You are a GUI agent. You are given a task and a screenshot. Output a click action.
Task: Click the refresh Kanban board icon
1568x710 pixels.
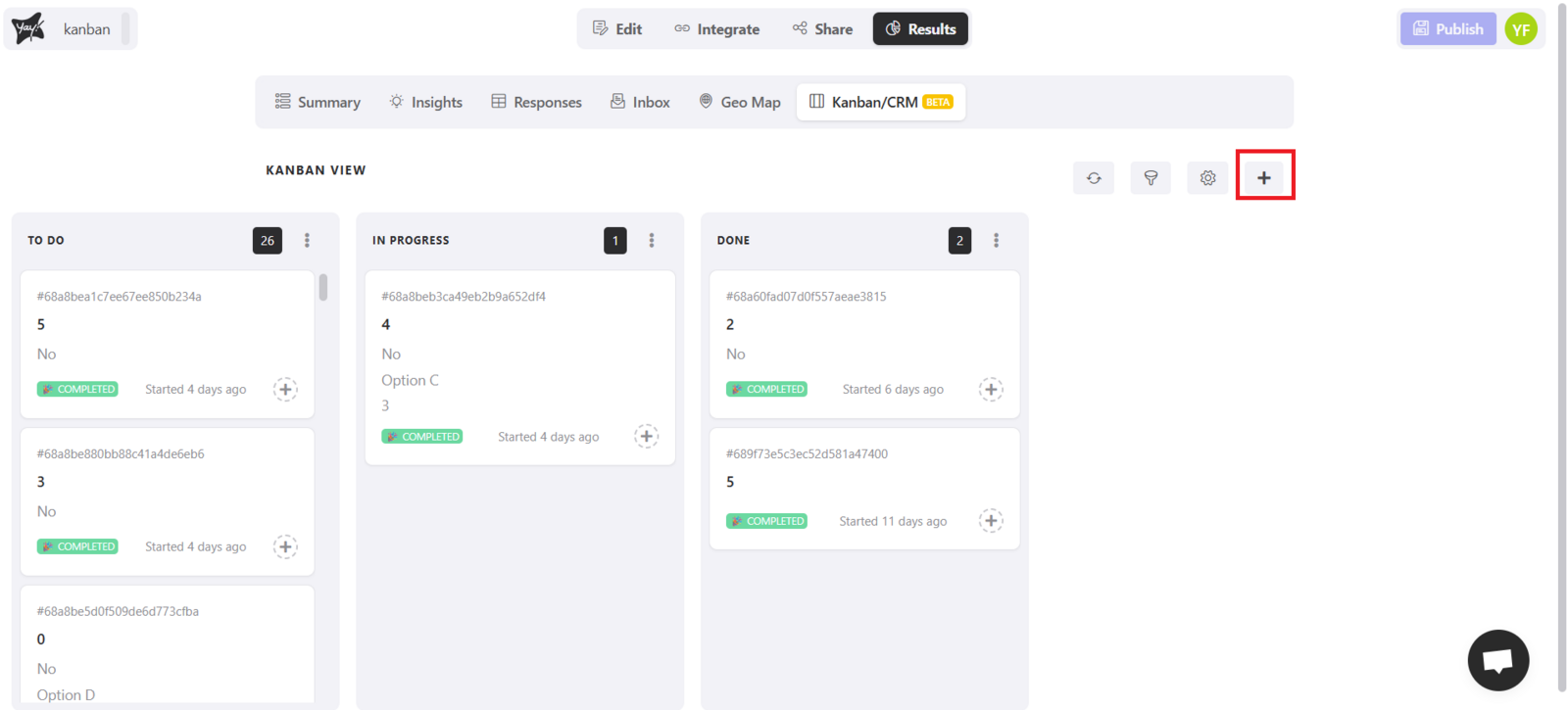pyautogui.click(x=1094, y=178)
